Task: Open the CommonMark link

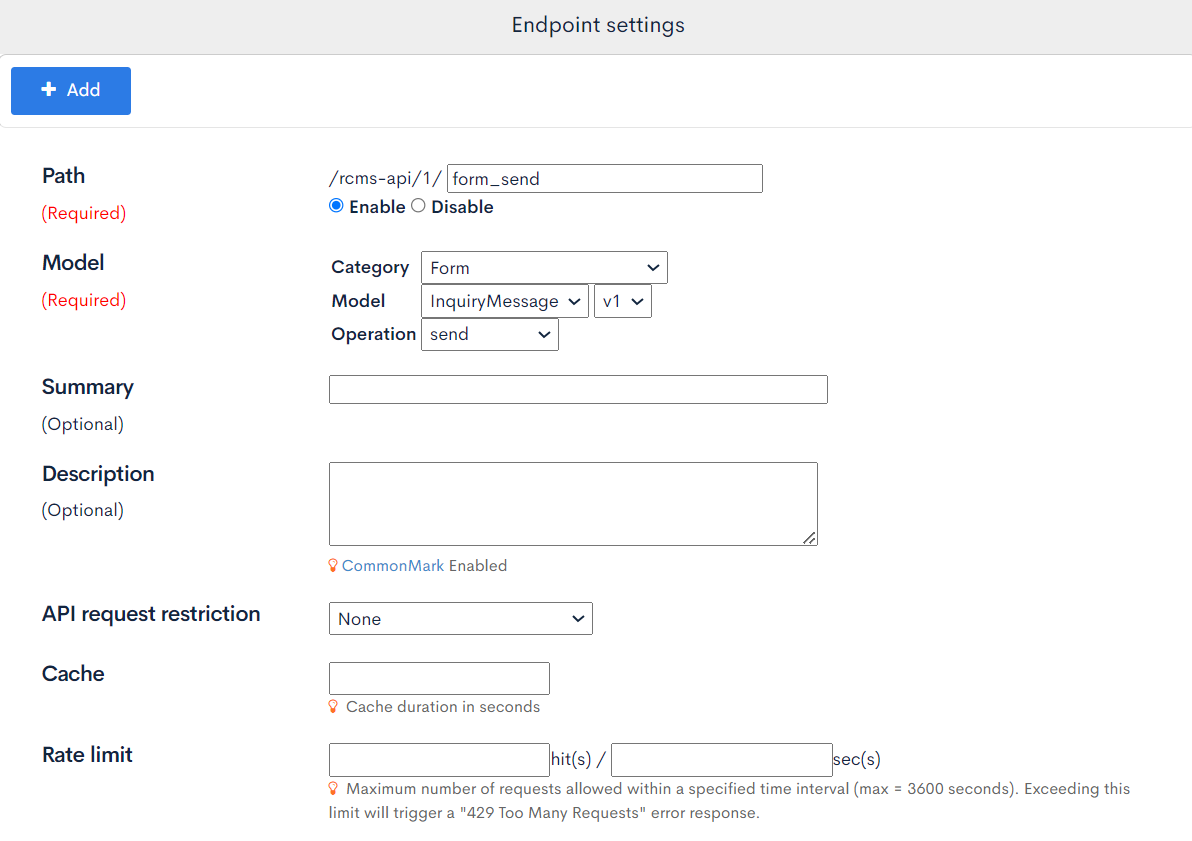Action: [393, 565]
